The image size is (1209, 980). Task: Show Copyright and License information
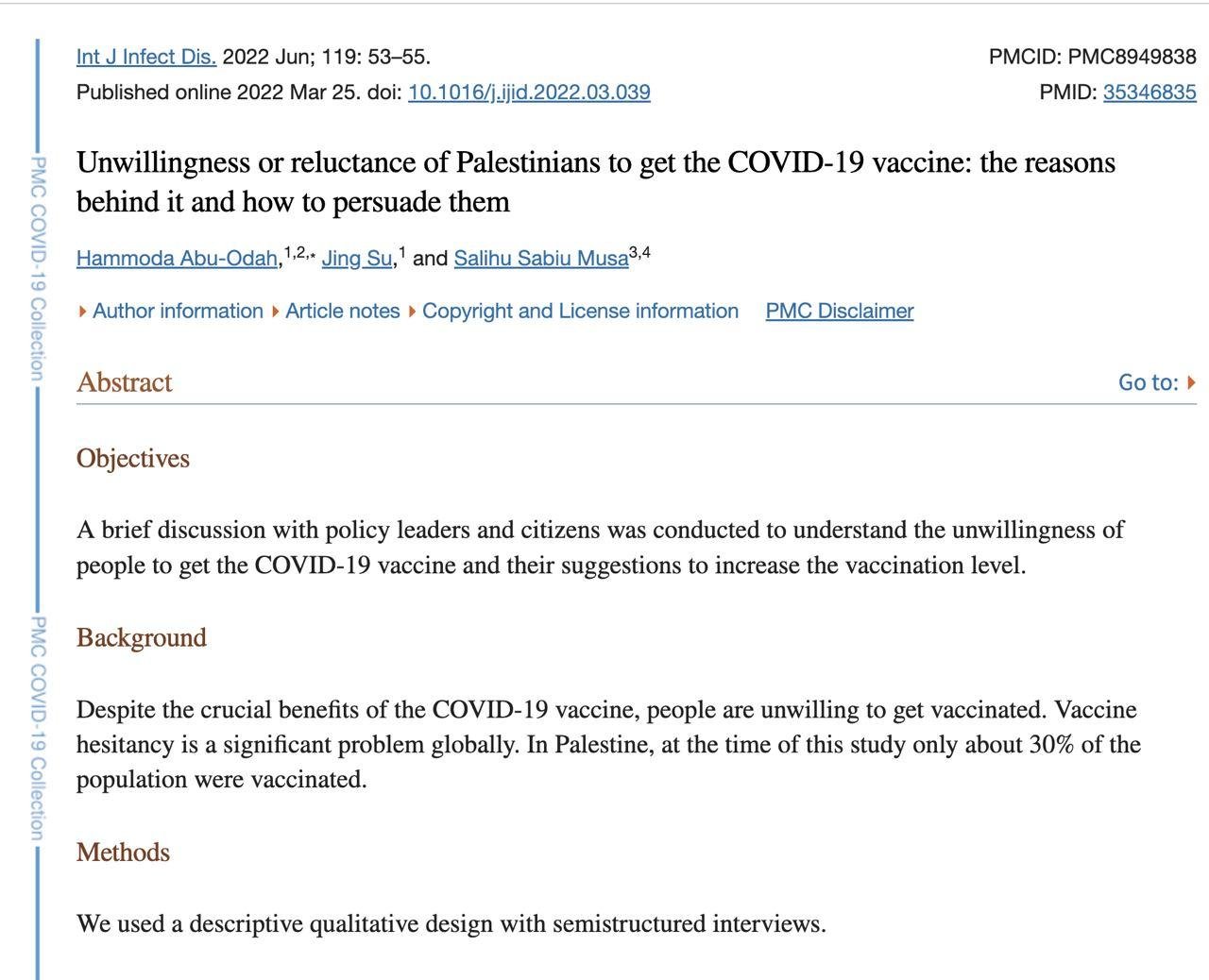[579, 312]
